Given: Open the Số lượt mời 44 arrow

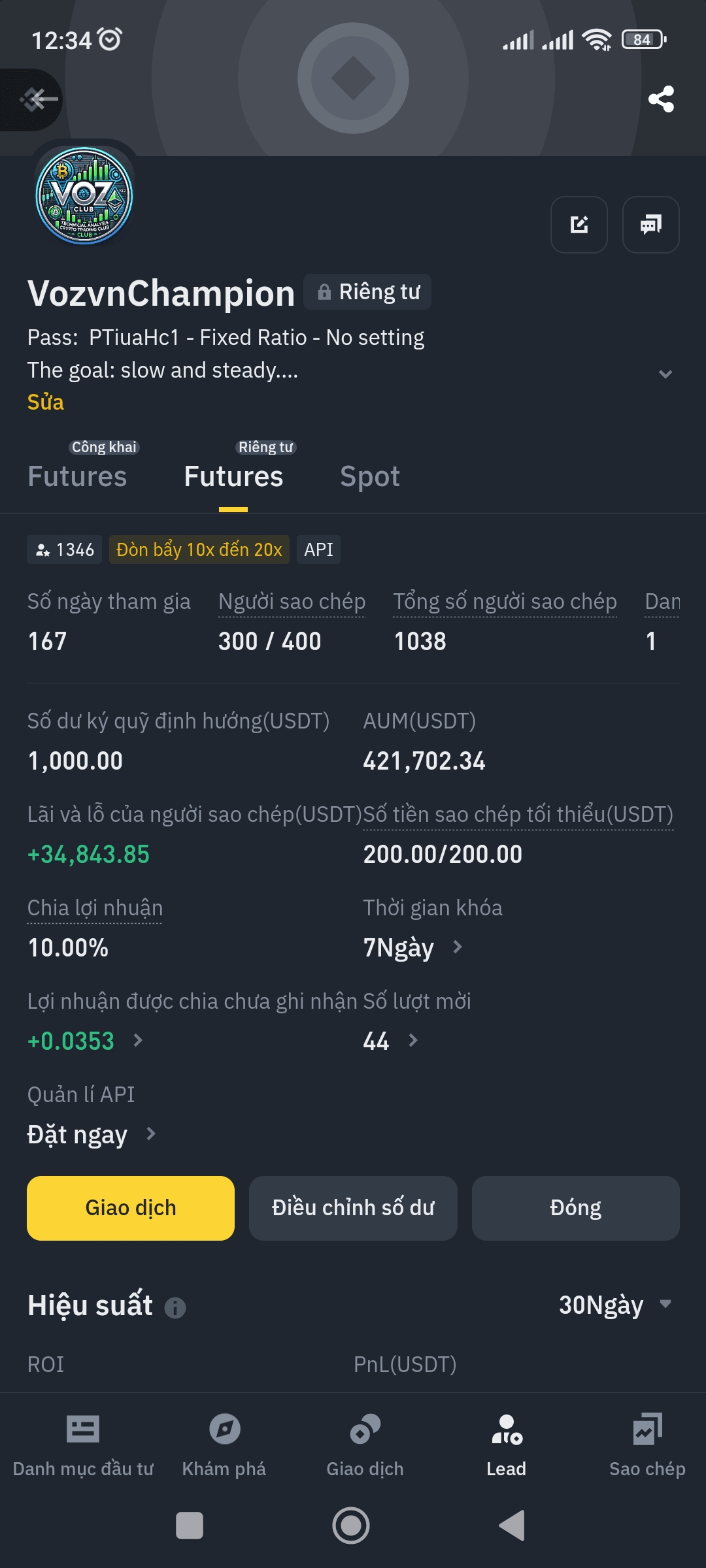Looking at the screenshot, I should [412, 1040].
